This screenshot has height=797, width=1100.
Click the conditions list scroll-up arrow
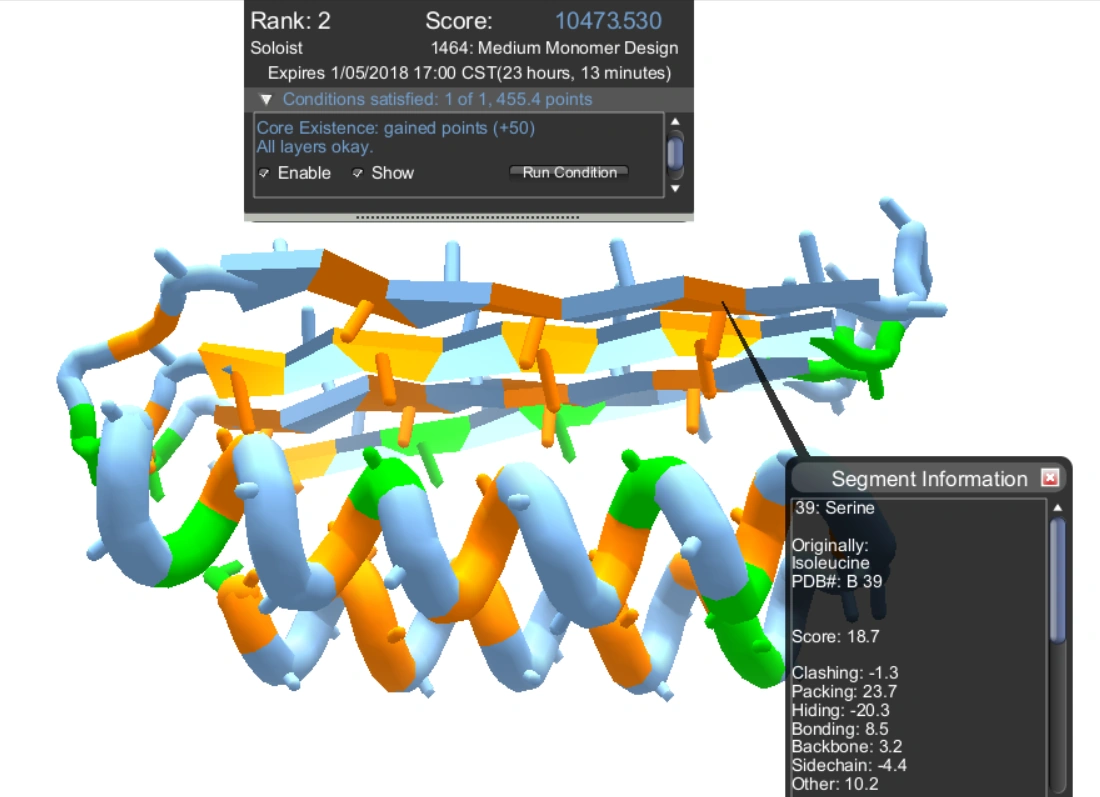click(x=675, y=122)
